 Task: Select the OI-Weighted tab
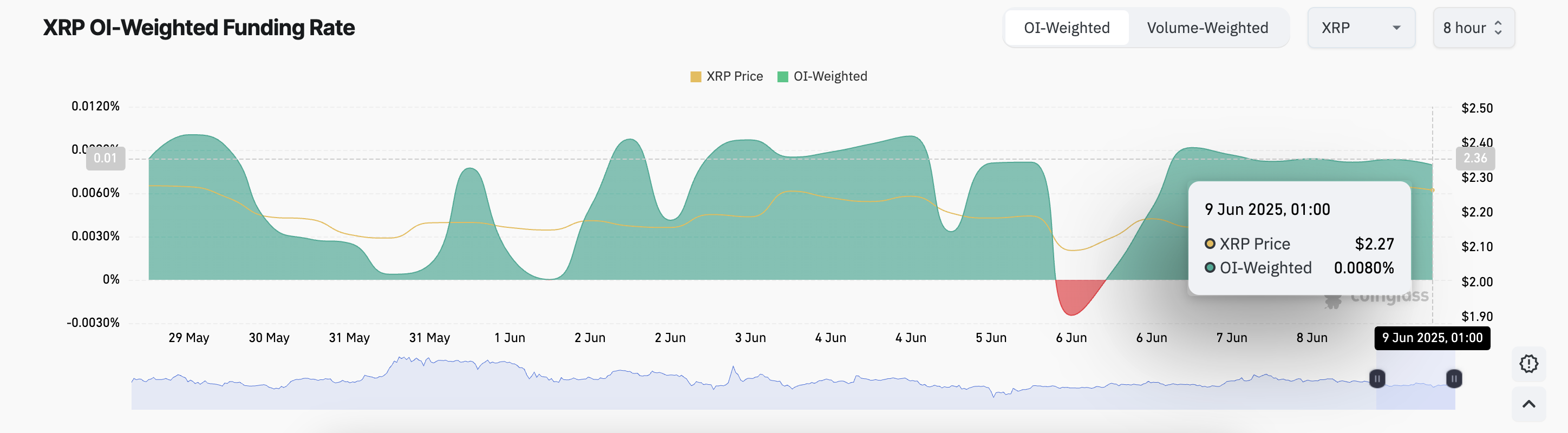[1067, 28]
